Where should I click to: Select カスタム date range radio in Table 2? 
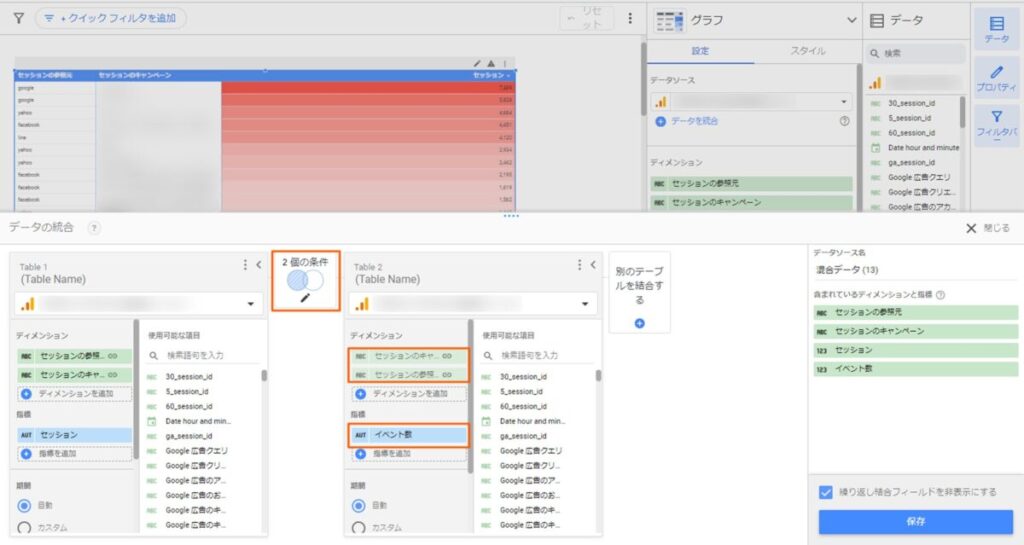(359, 527)
